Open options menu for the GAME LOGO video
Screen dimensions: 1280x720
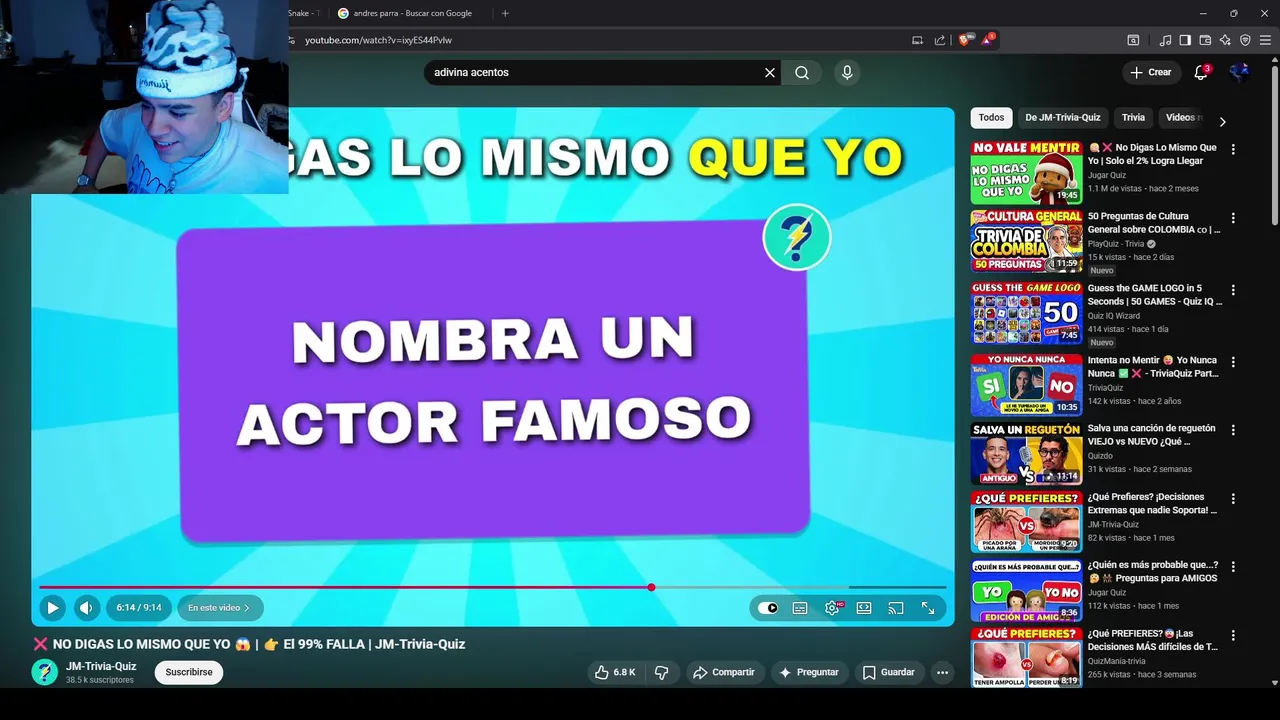tap(1233, 290)
